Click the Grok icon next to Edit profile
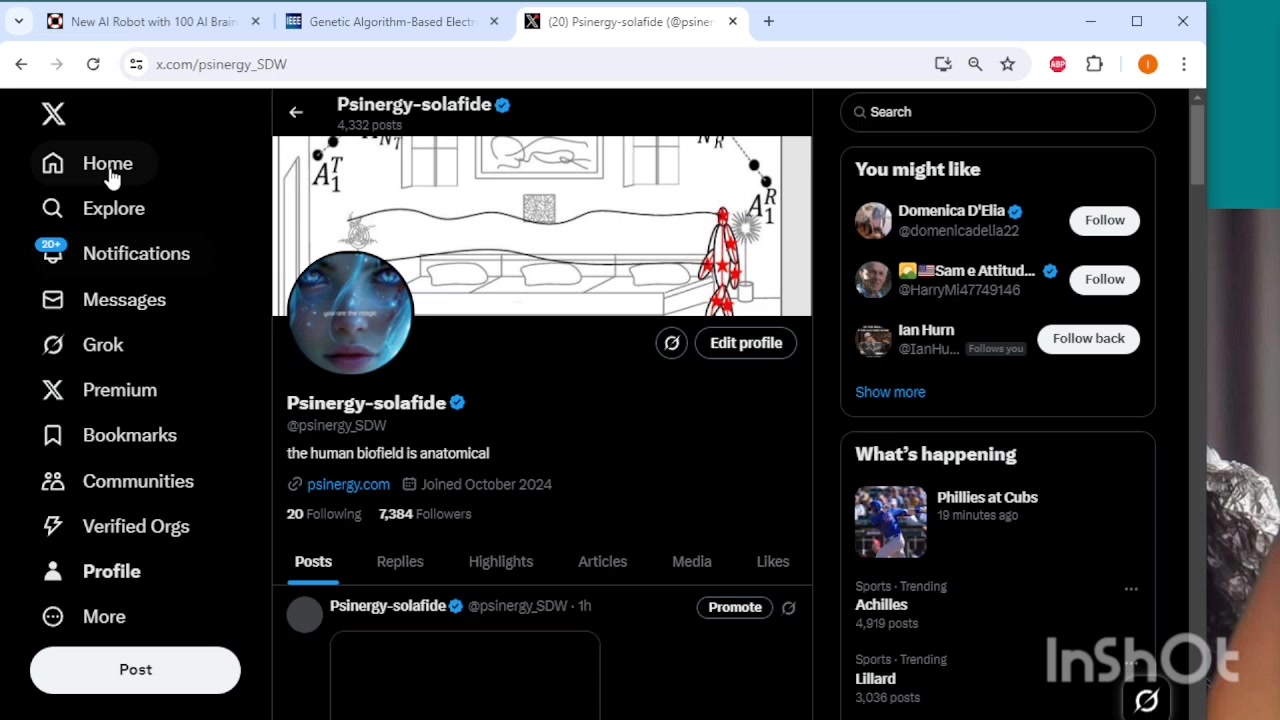Screen dimensions: 1280x720 [672, 343]
